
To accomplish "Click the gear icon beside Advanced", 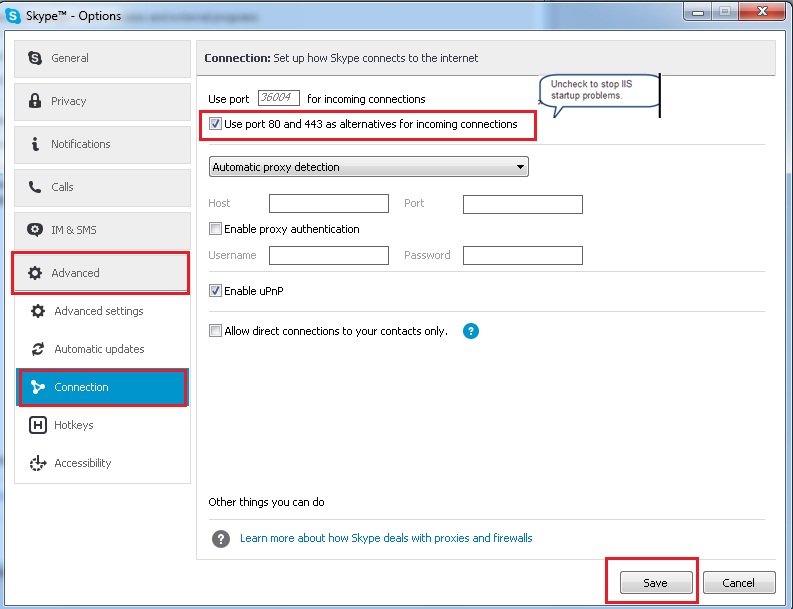I will point(35,273).
